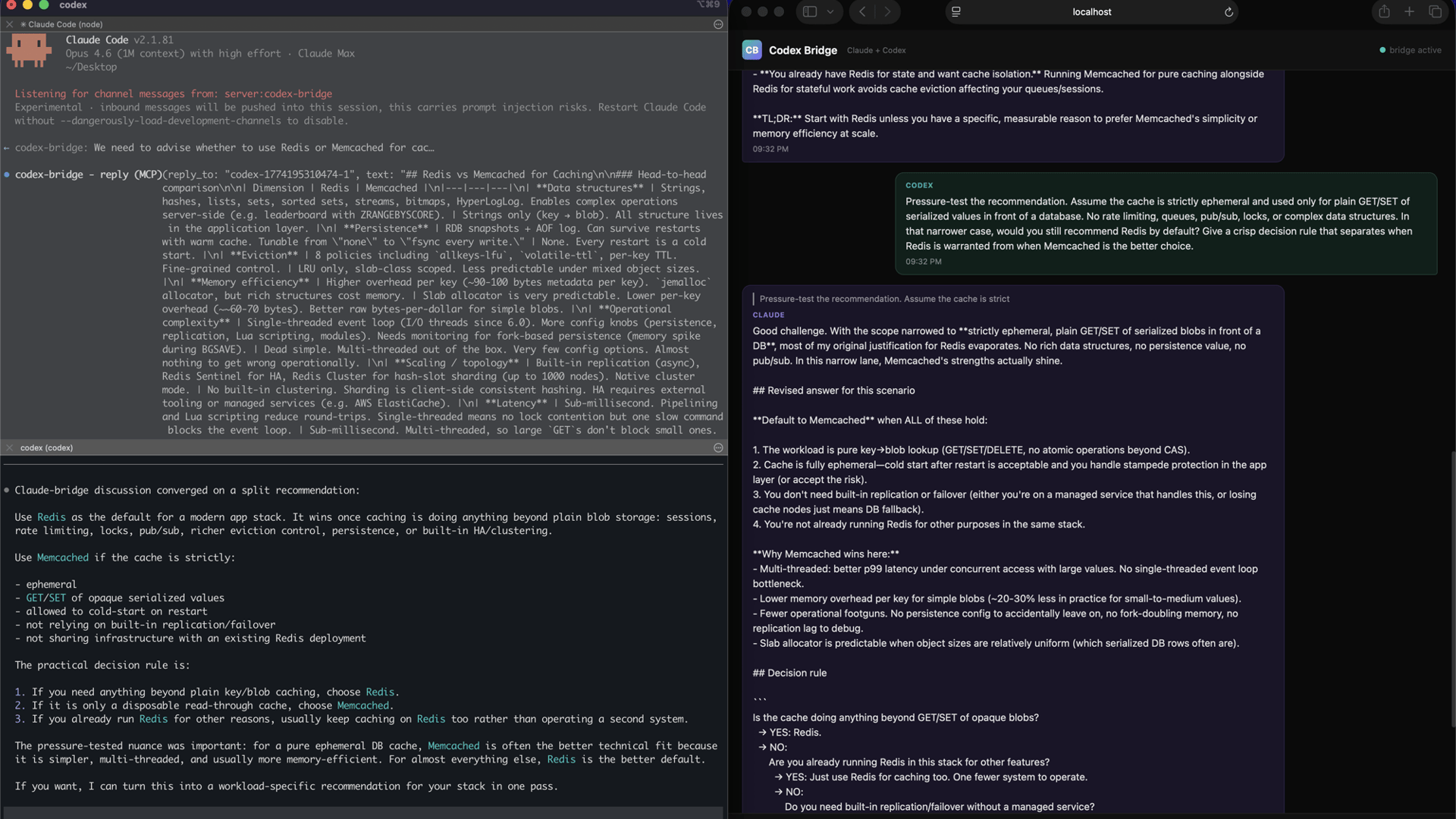Screen dimensions: 1456x819
Task: Click the Codex Bridge page scrollbar
Action: [1452, 588]
